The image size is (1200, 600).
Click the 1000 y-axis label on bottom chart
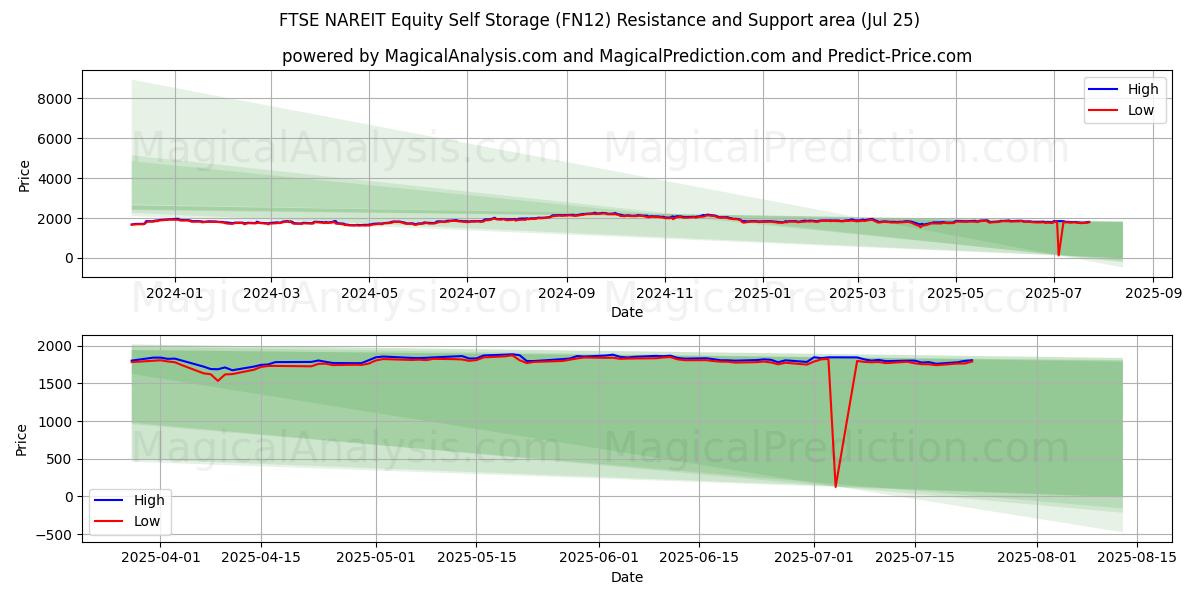pos(56,422)
